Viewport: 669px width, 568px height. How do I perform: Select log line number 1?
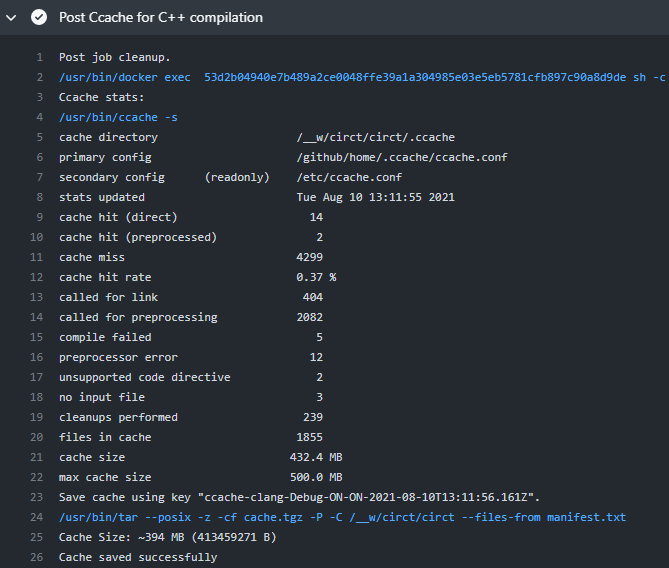tap(40, 57)
